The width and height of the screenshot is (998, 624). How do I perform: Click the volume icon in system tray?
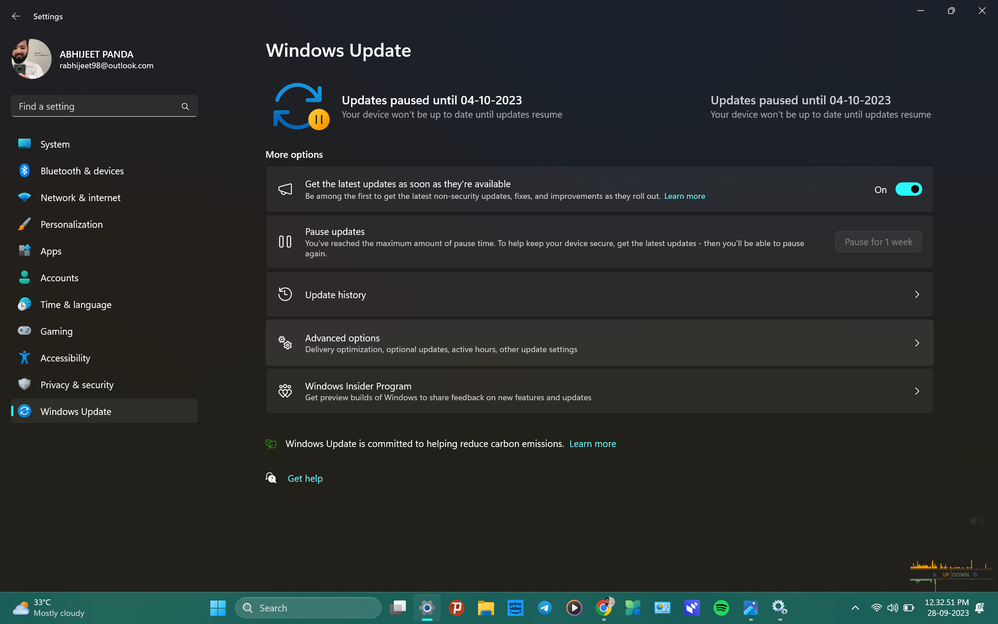892,608
